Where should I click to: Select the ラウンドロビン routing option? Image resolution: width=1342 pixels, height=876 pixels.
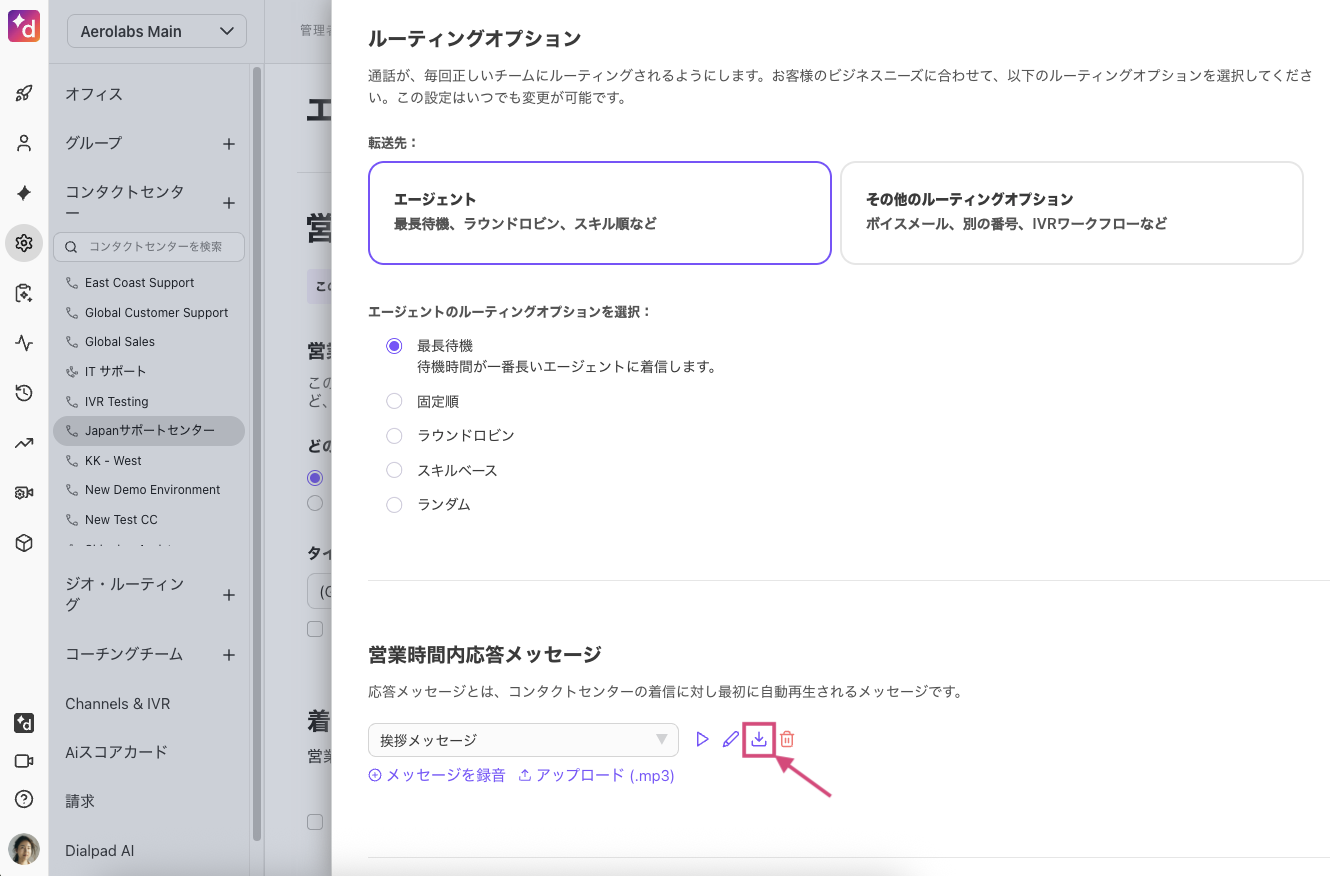click(394, 436)
